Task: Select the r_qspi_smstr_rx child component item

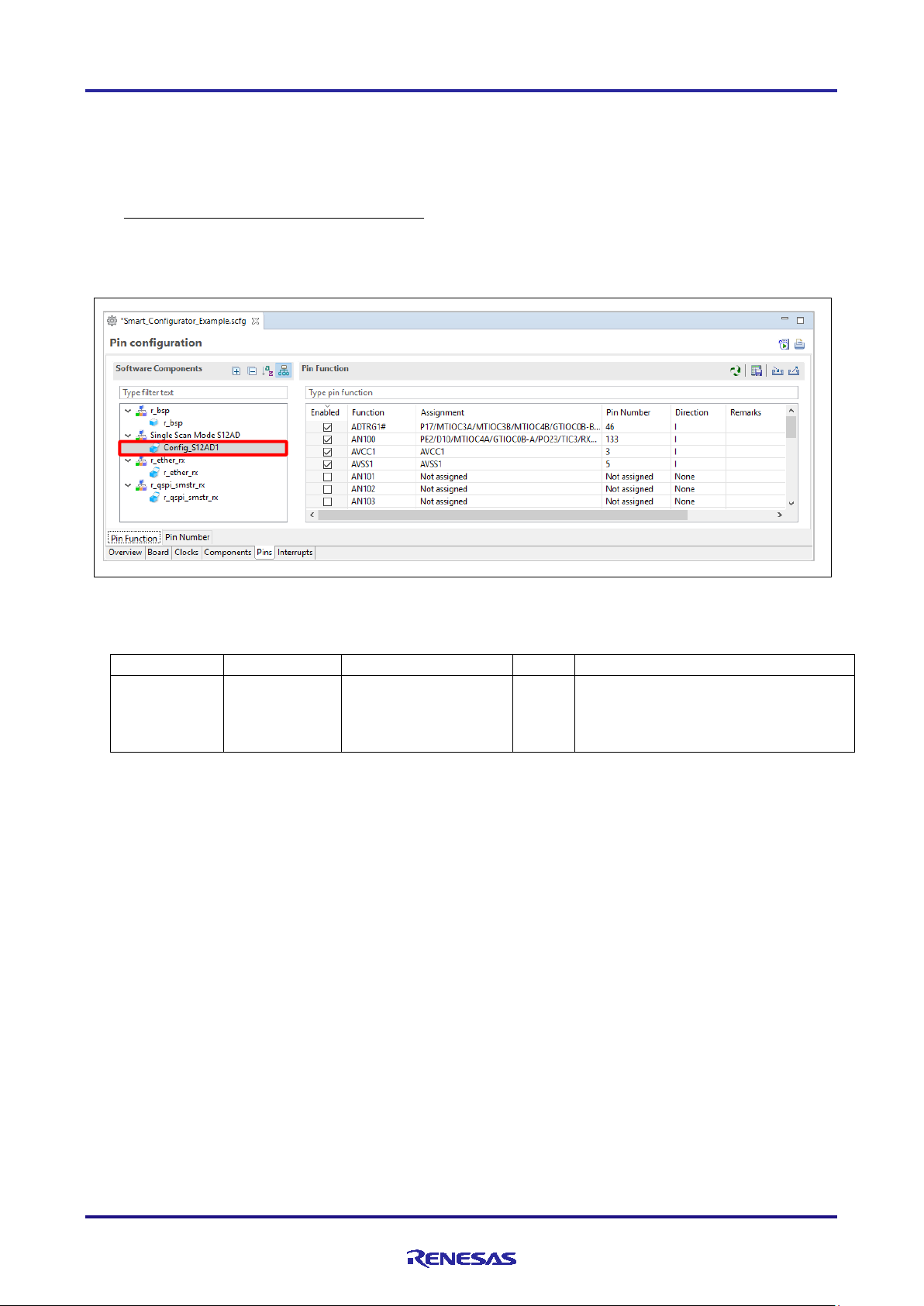Action: [x=191, y=498]
